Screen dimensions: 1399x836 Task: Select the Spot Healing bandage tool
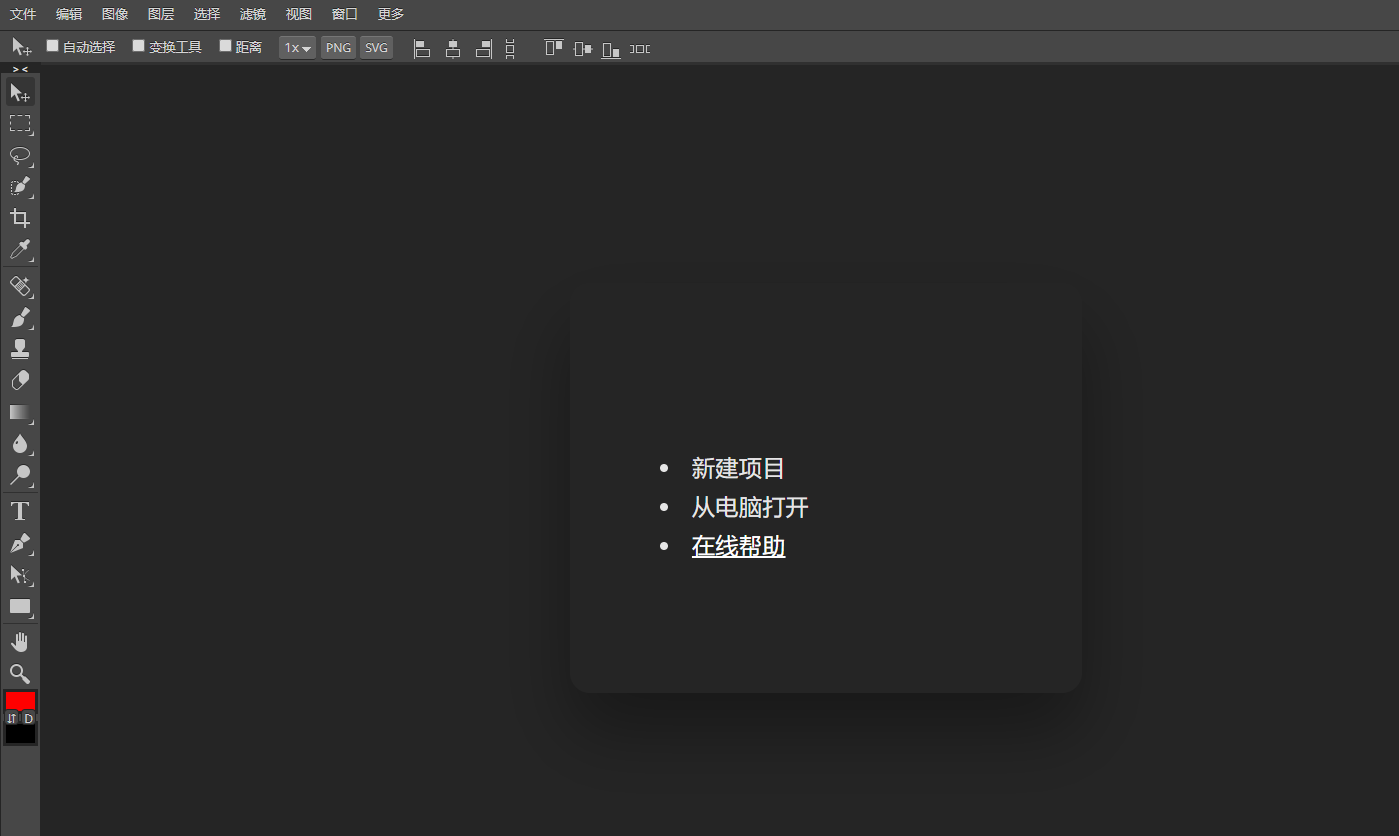(x=20, y=287)
